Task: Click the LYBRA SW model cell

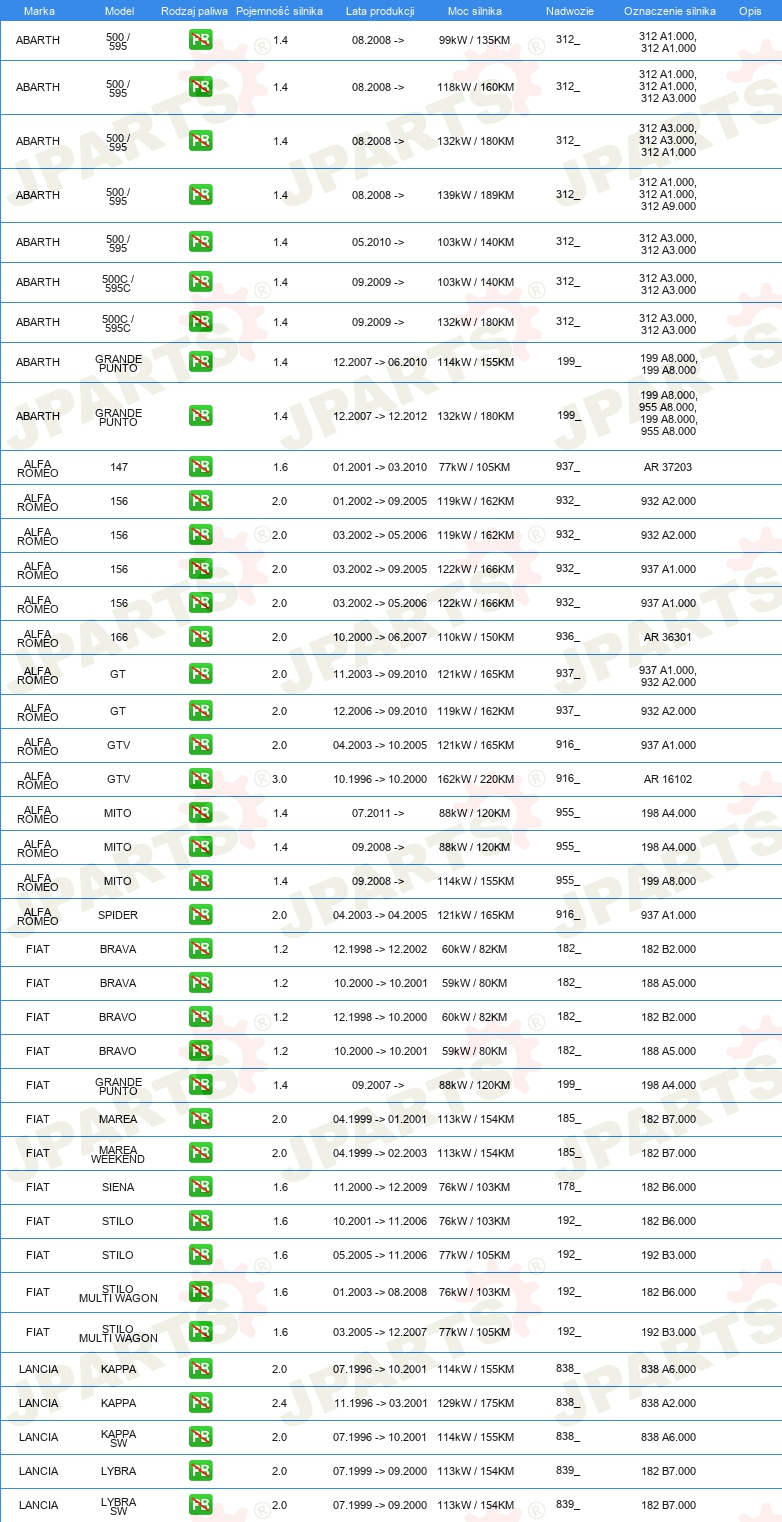Action: (119, 1506)
